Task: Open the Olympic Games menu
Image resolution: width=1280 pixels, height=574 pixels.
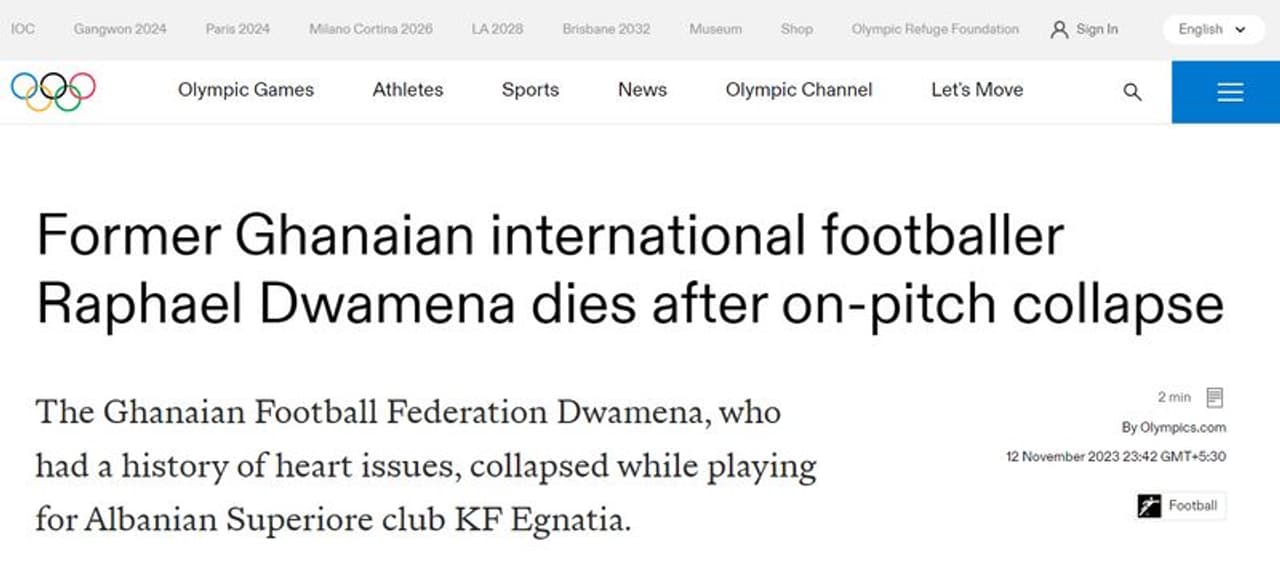Action: [246, 90]
